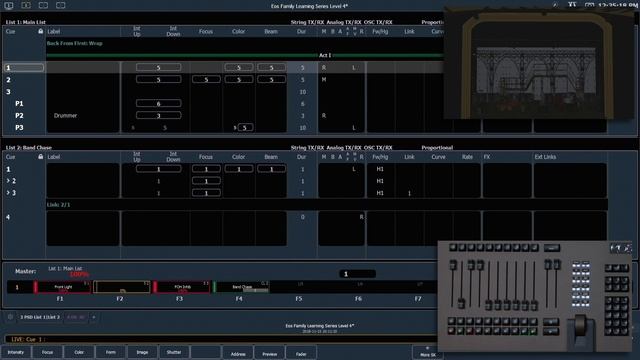The width and height of the screenshot is (640, 360).
Task: Click lock icon in Band Chase header
Action: tap(40, 156)
